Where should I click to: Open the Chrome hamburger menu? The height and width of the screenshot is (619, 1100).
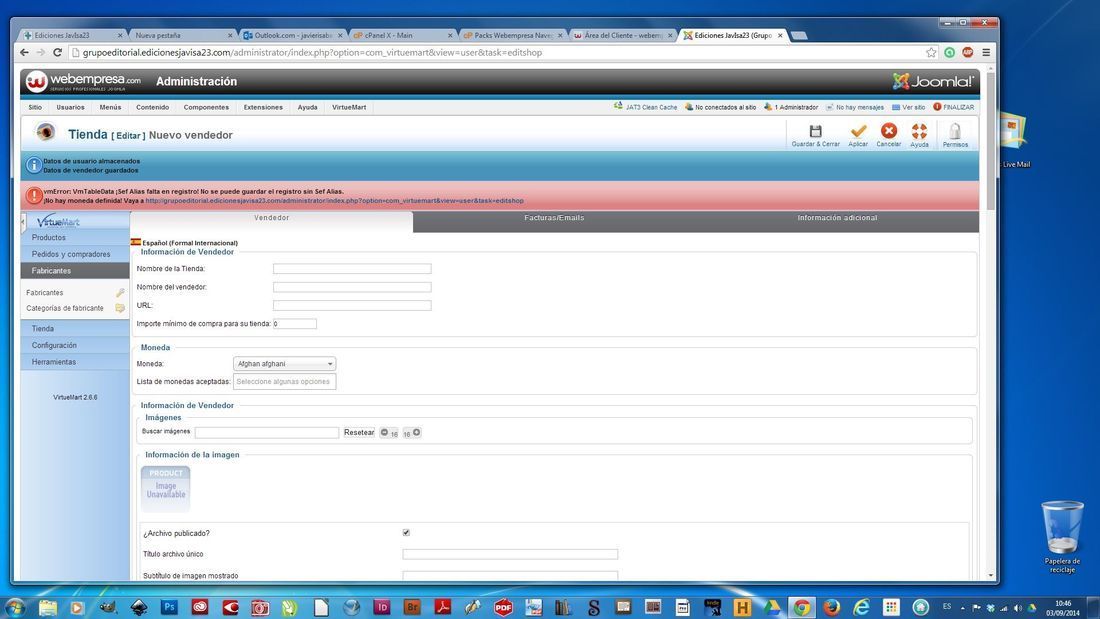coord(986,53)
